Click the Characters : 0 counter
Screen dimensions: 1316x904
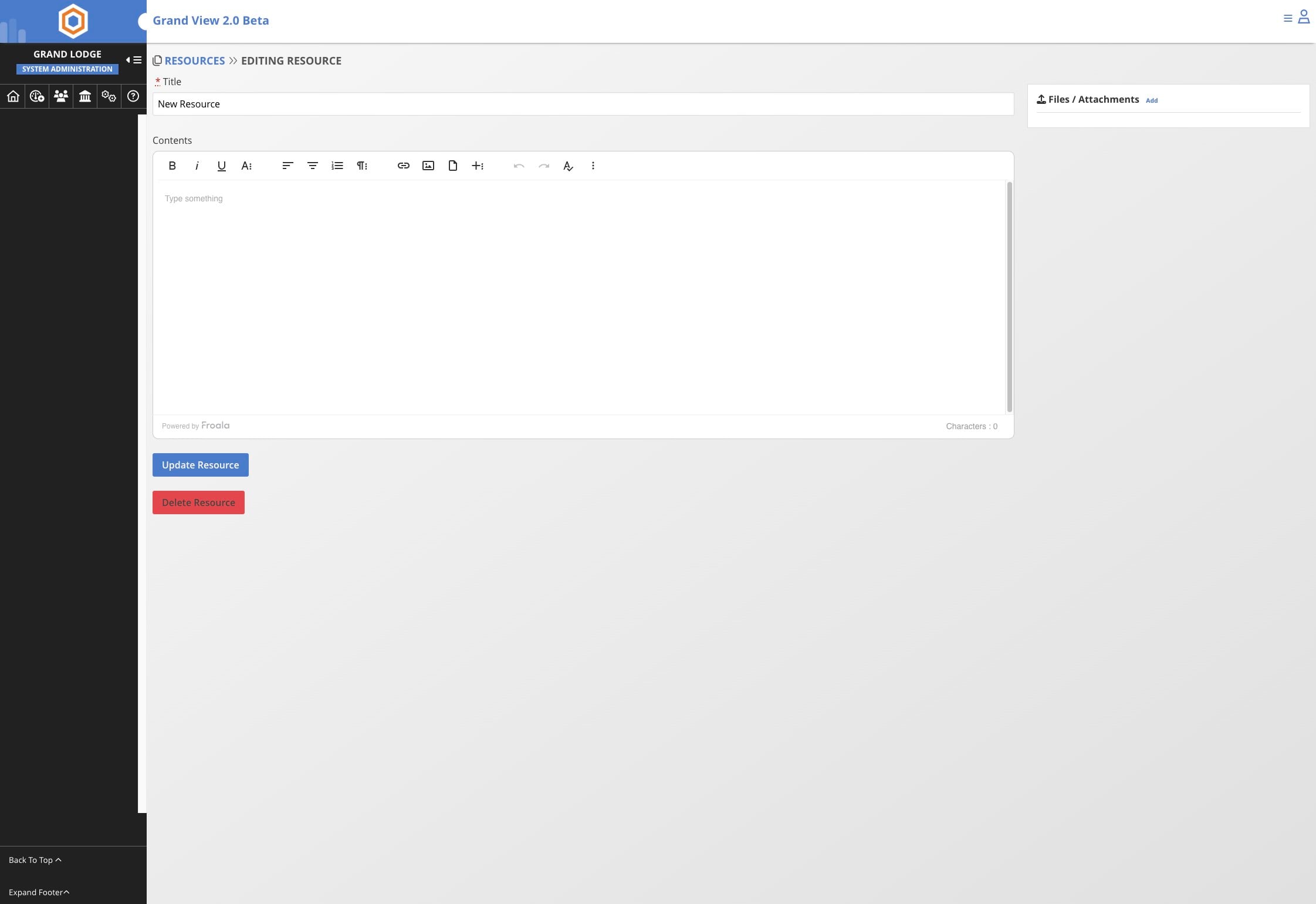click(x=972, y=427)
